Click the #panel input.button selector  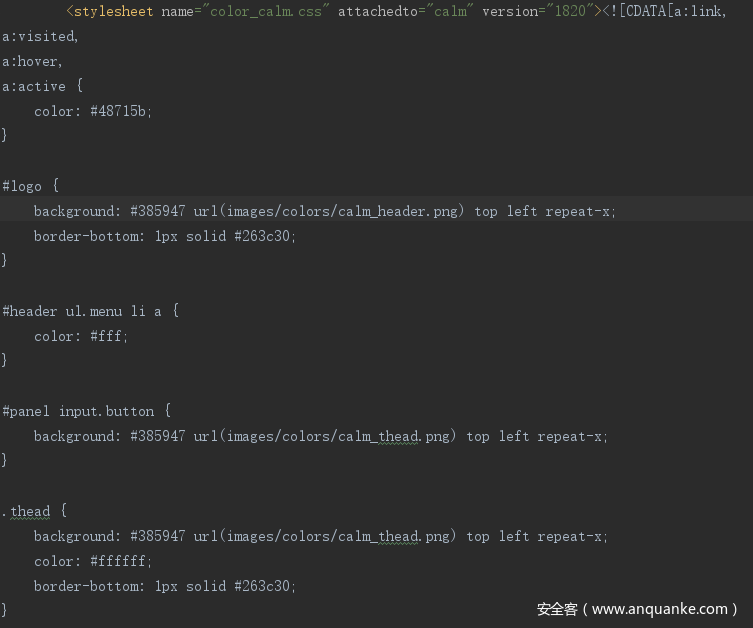click(86, 411)
